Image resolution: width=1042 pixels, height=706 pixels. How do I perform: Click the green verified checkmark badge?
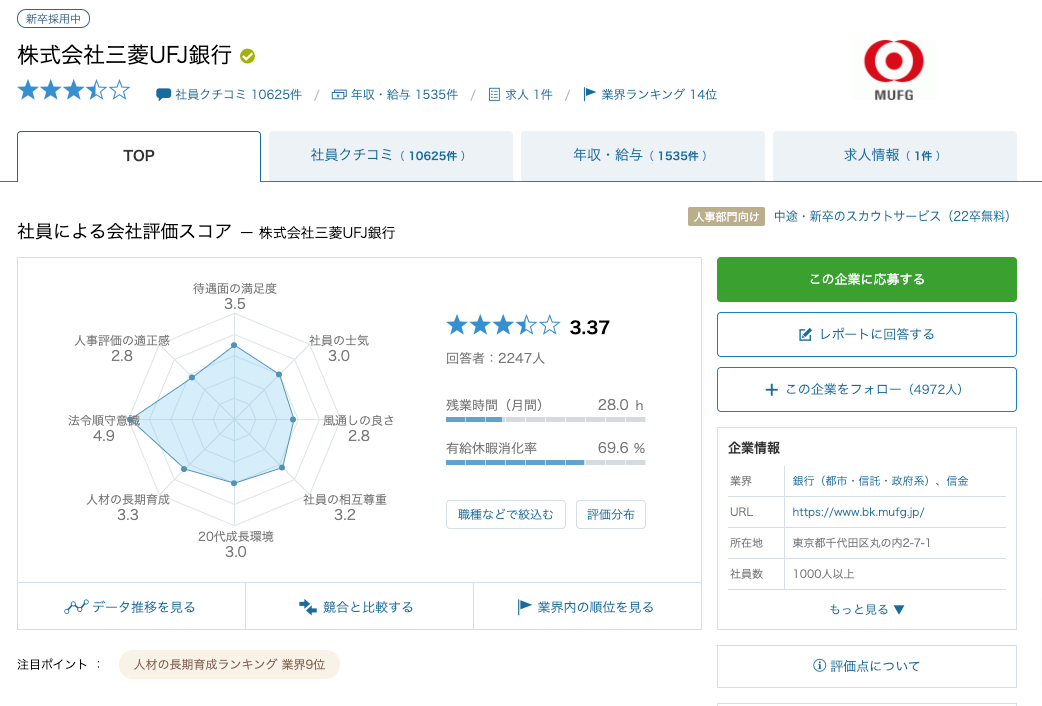coord(247,56)
